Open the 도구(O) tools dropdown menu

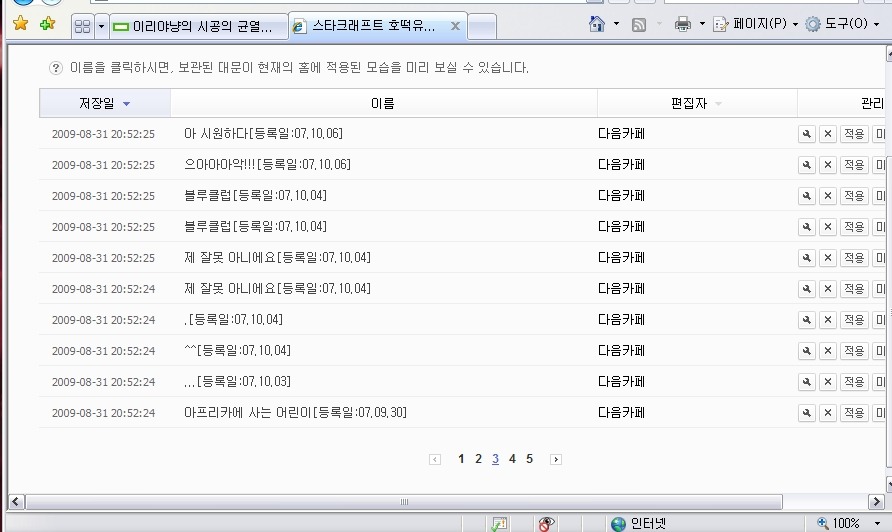[842, 24]
